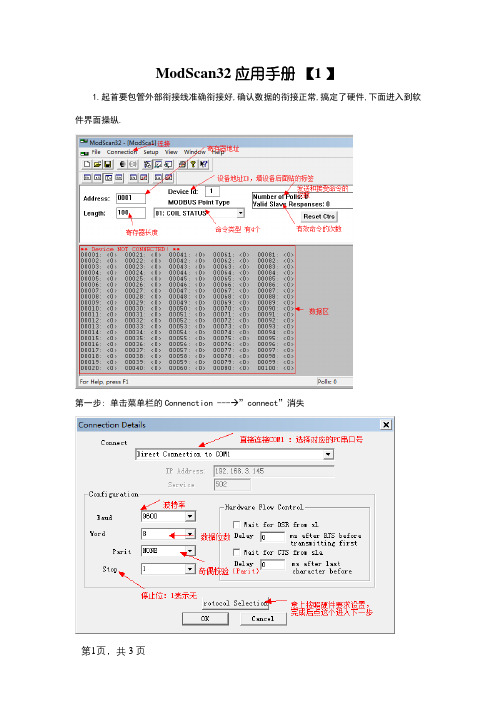Create new ModScan document via toolbar icon
Screen dimensions: 496x702
[87, 164]
